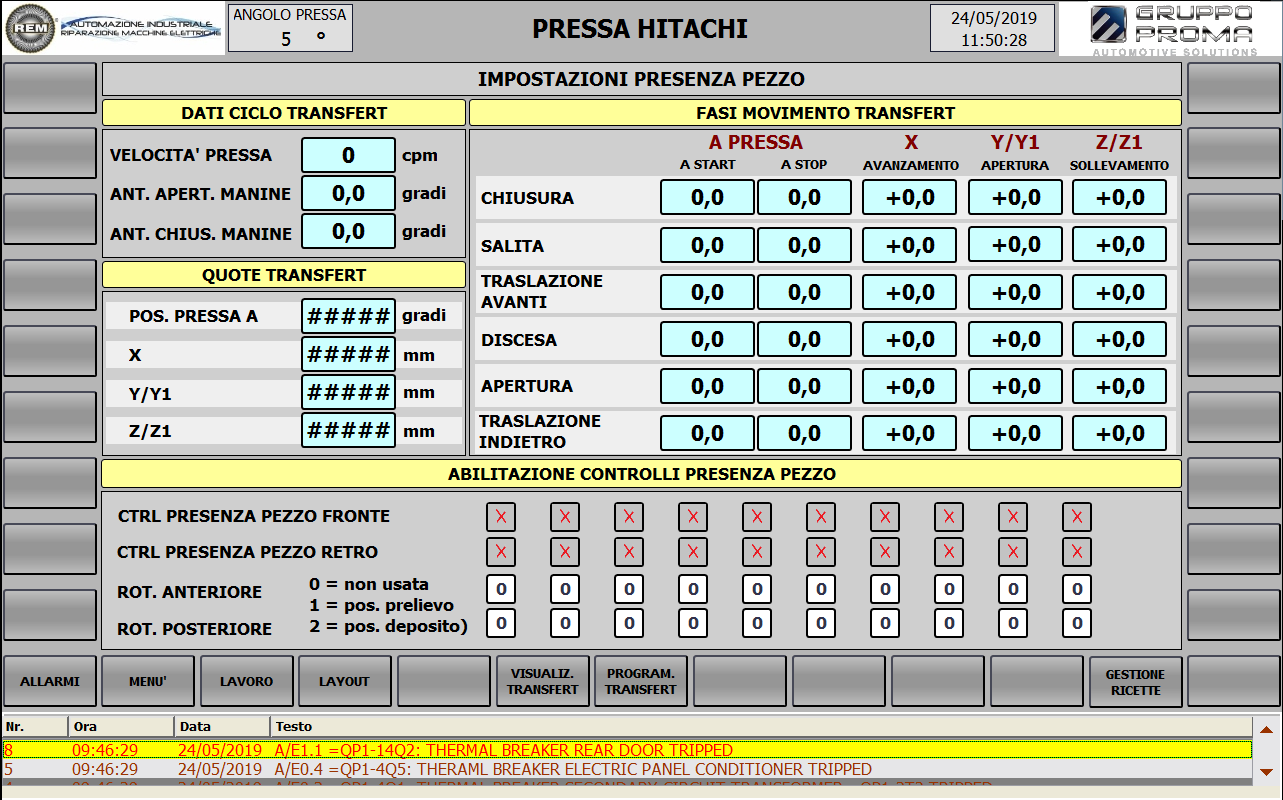Edit last ROT. ANTERIORE value box
This screenshot has height=800, width=1283.
[x=1077, y=589]
